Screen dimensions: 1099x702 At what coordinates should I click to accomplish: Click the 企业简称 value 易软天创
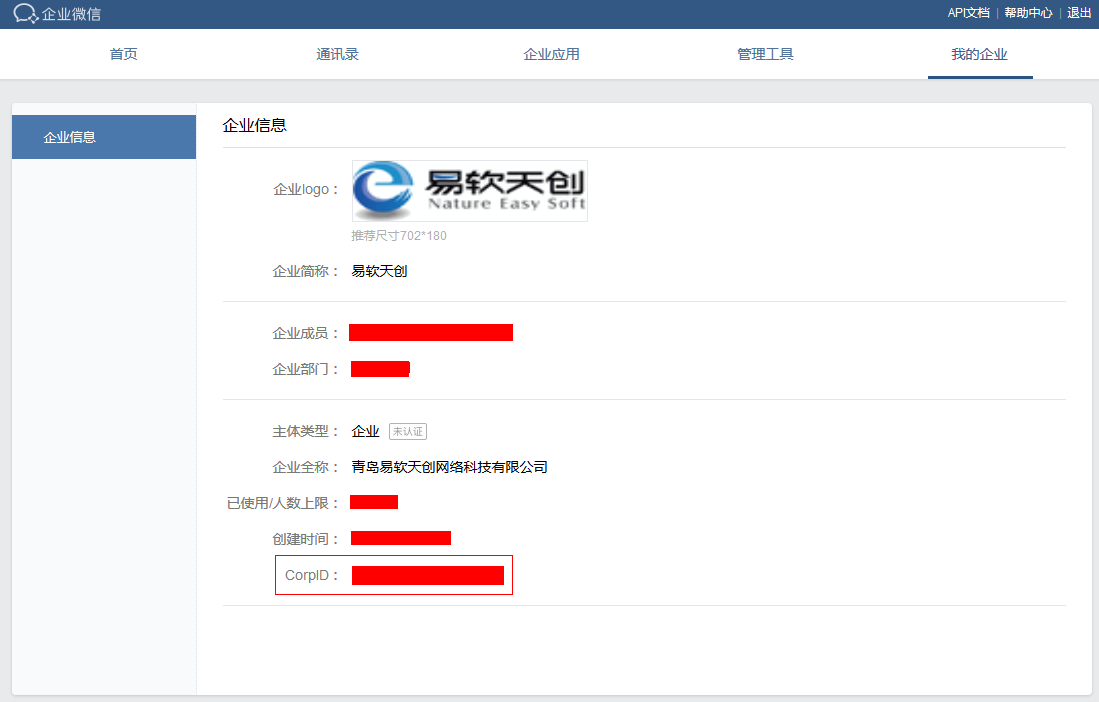coord(379,271)
